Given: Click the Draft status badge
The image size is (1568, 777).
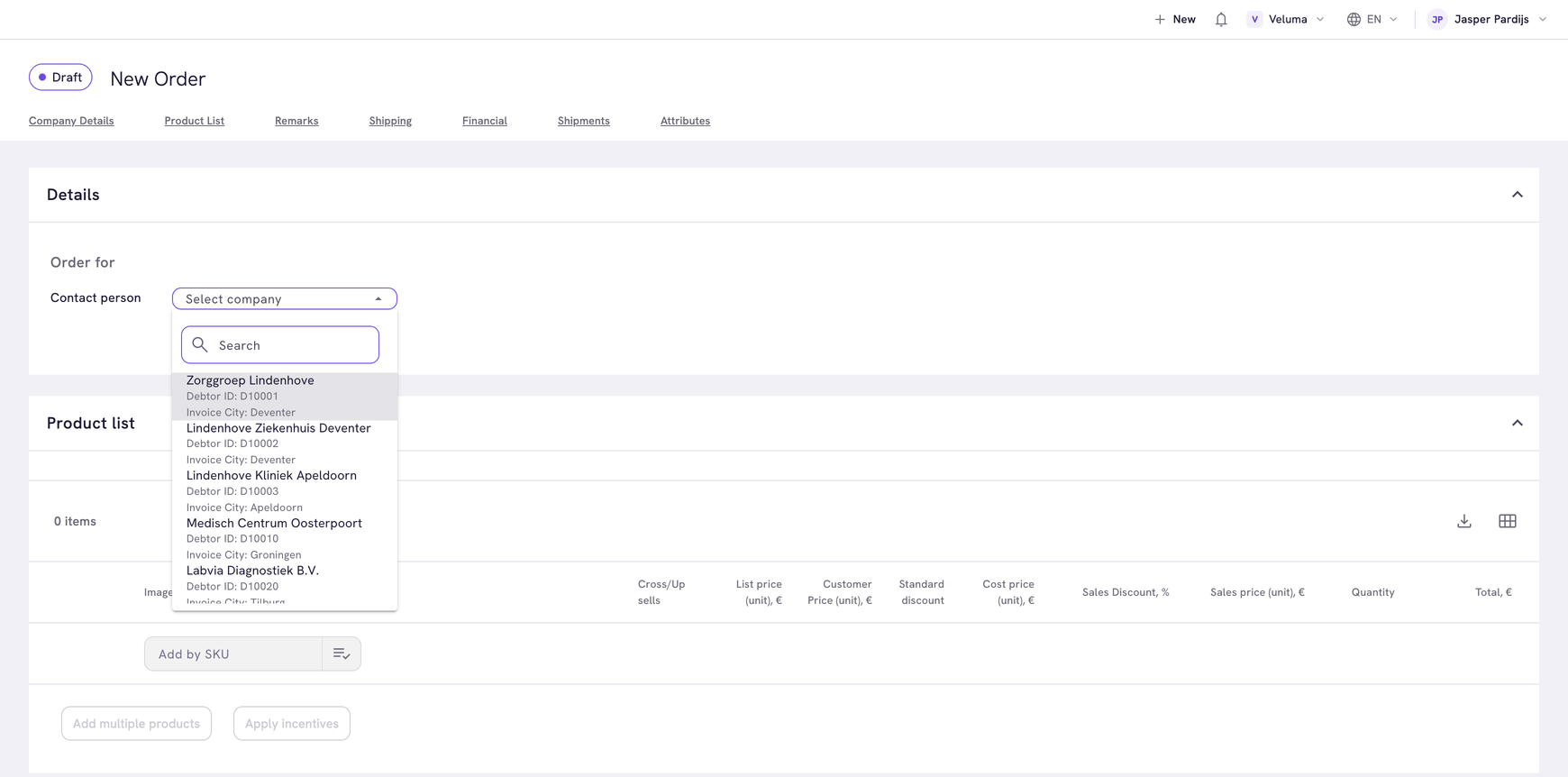Looking at the screenshot, I should coord(60,78).
